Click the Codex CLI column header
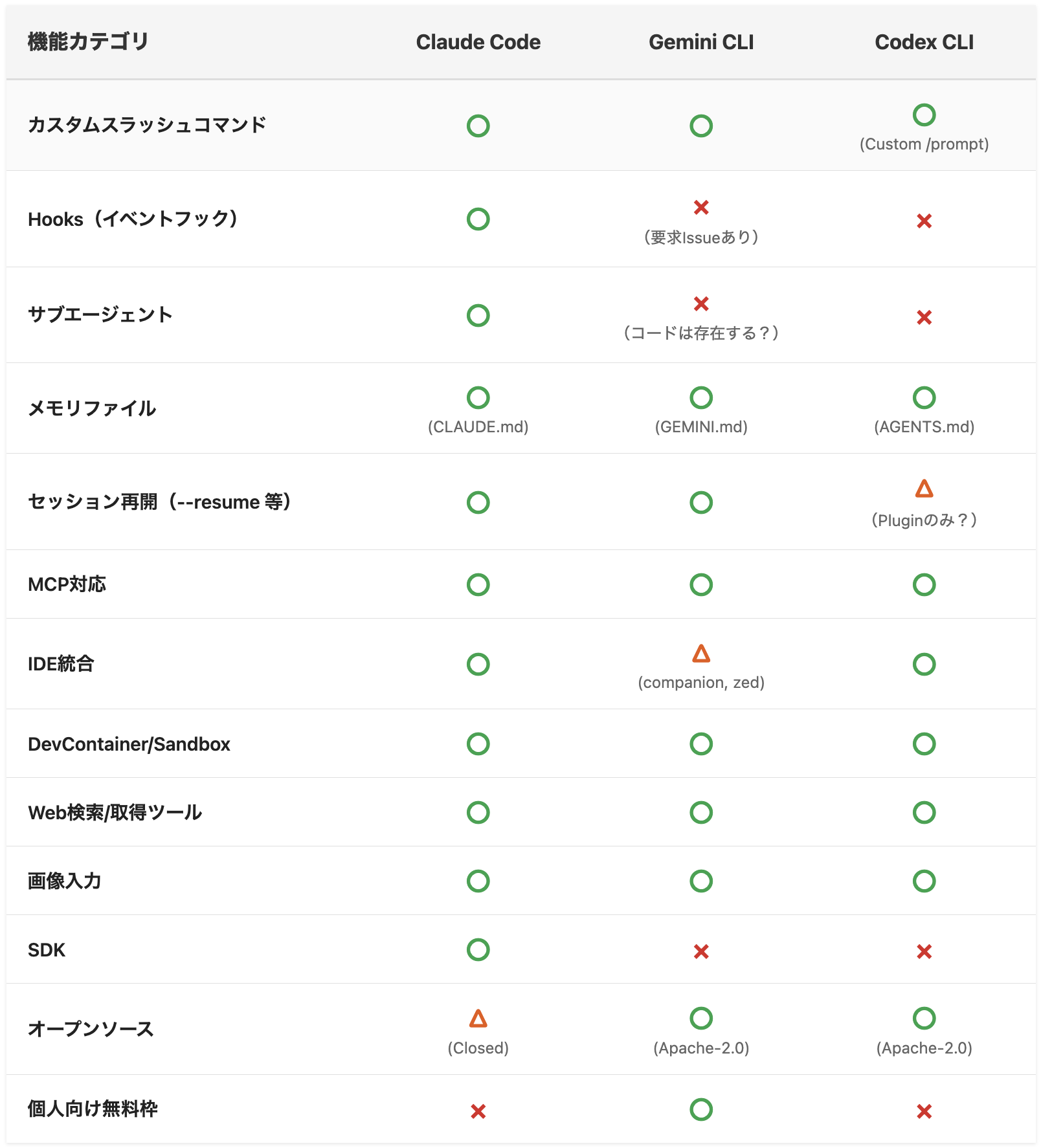 pyautogui.click(x=924, y=42)
